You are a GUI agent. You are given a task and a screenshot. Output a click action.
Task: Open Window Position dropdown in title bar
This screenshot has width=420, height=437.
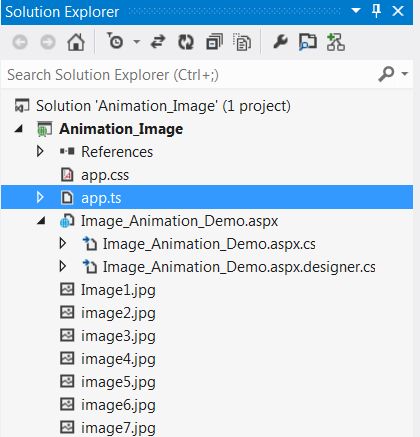(356, 11)
